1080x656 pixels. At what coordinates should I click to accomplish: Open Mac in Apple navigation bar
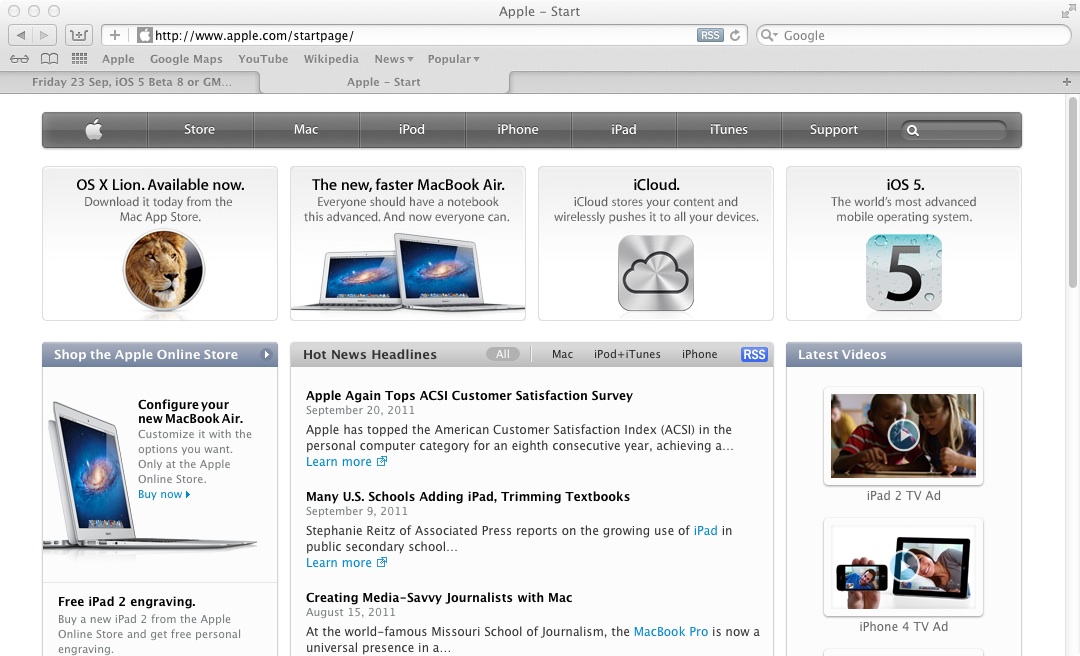pos(306,130)
